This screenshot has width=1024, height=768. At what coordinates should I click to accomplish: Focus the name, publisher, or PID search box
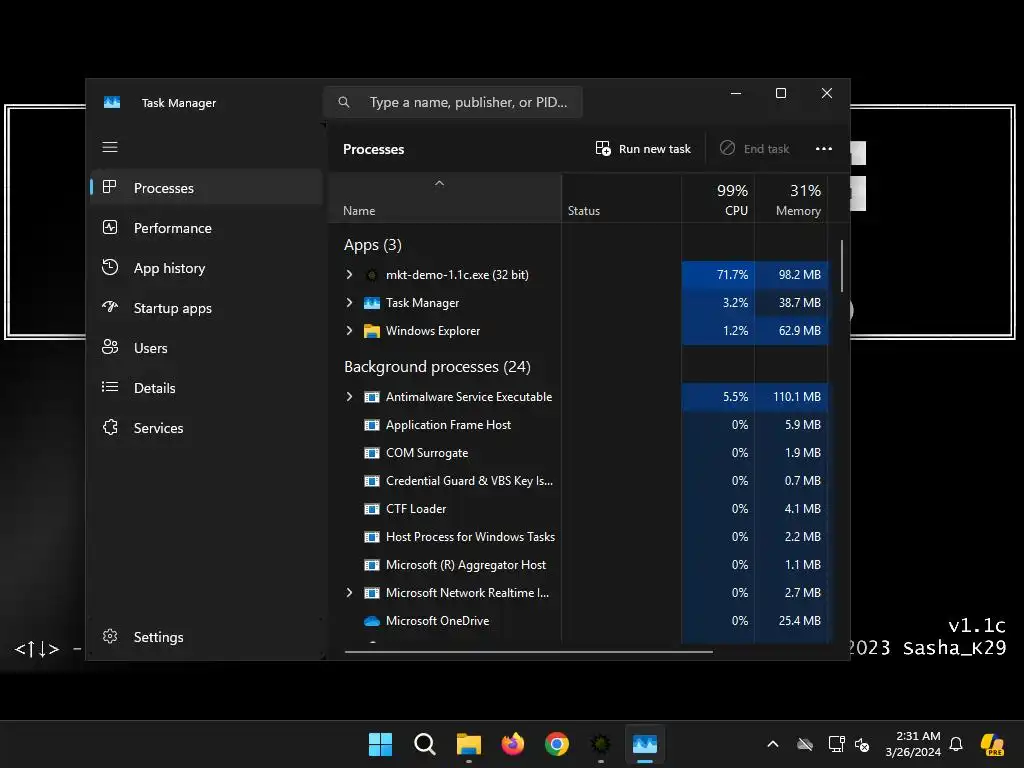pyautogui.click(x=453, y=102)
